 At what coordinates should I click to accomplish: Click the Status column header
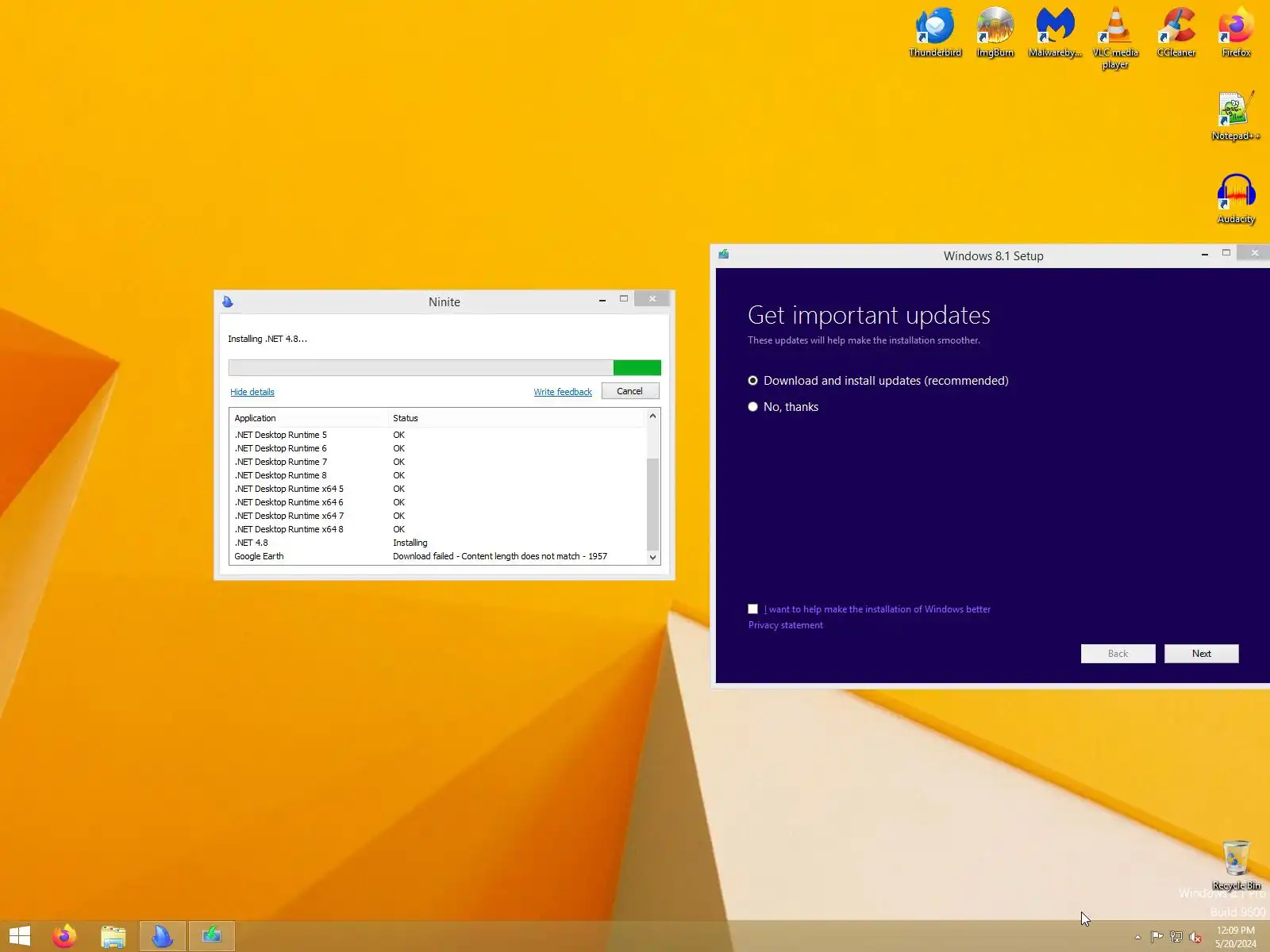pos(516,418)
